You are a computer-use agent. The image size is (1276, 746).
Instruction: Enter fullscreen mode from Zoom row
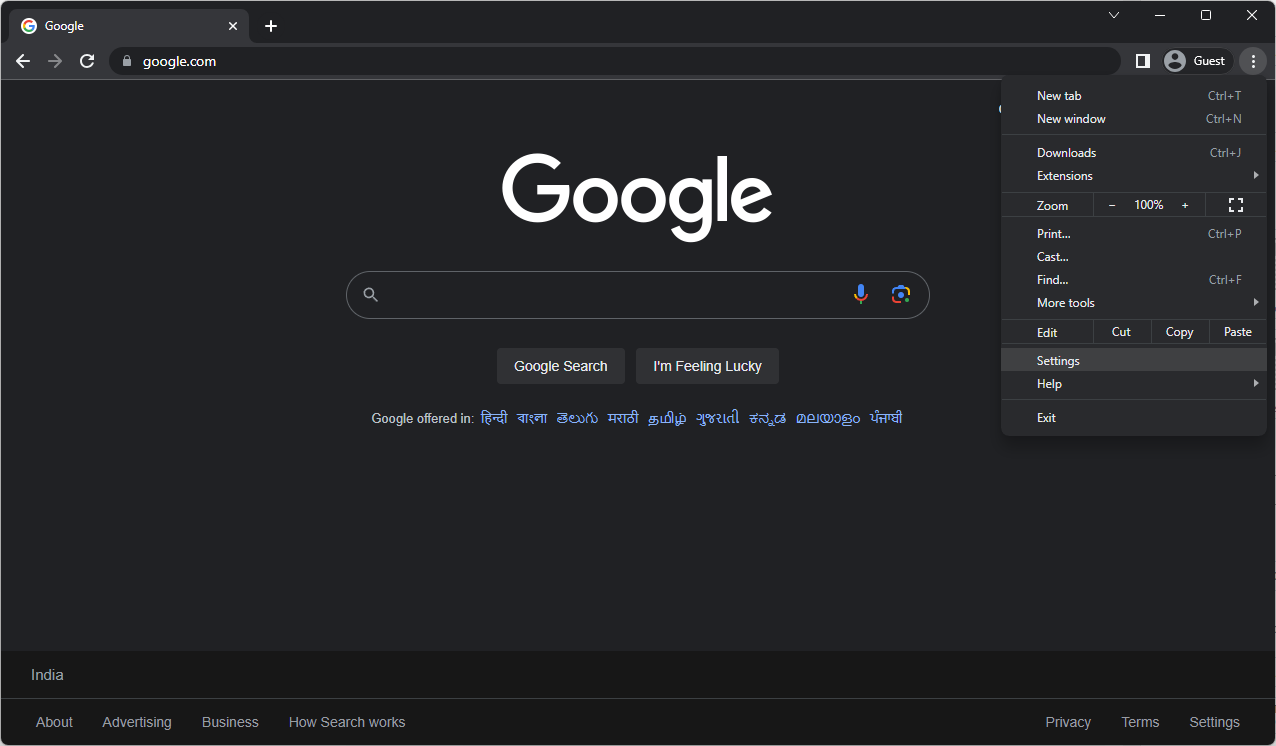[1235, 205]
